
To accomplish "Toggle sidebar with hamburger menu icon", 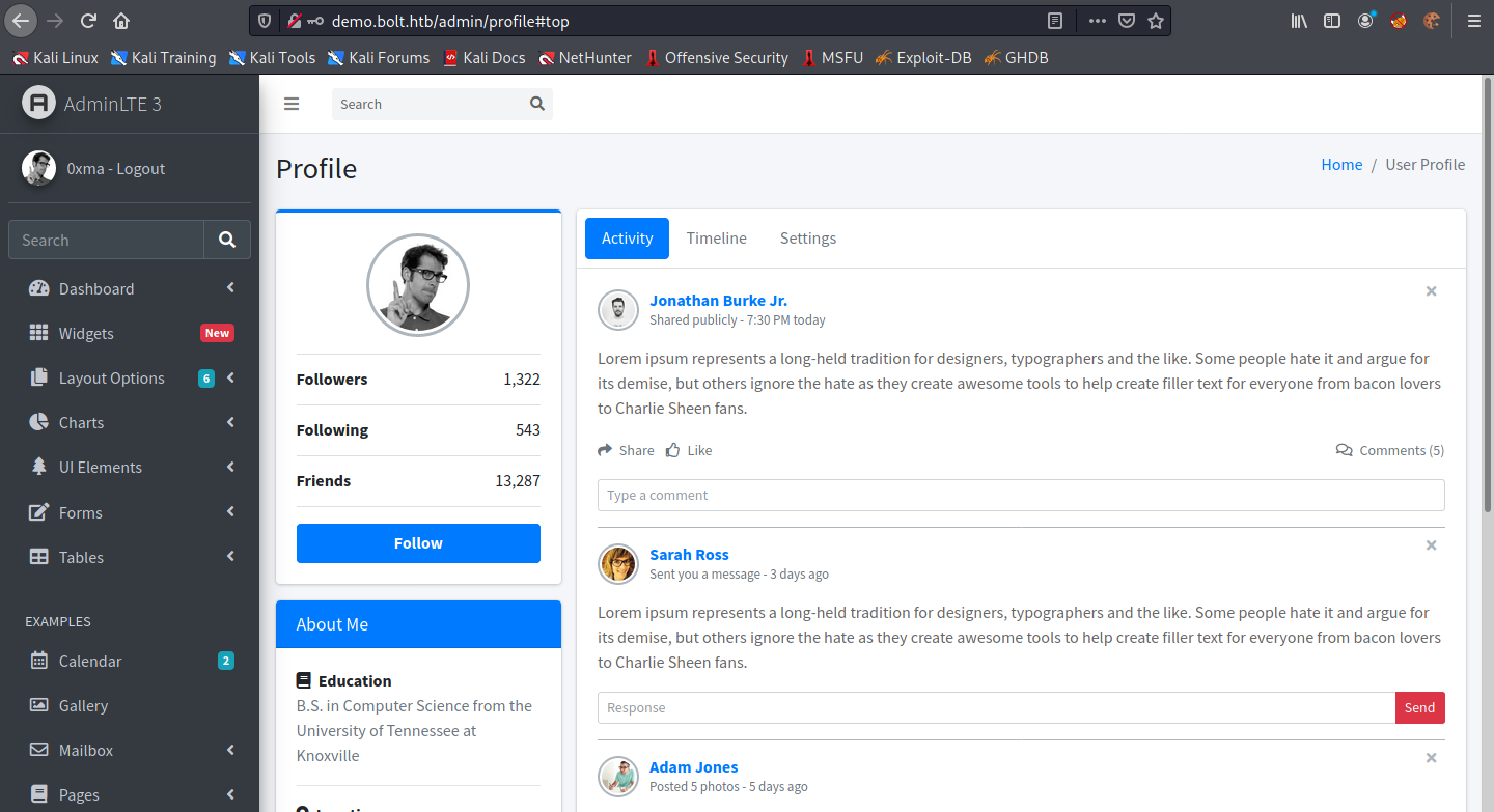I will tap(291, 104).
